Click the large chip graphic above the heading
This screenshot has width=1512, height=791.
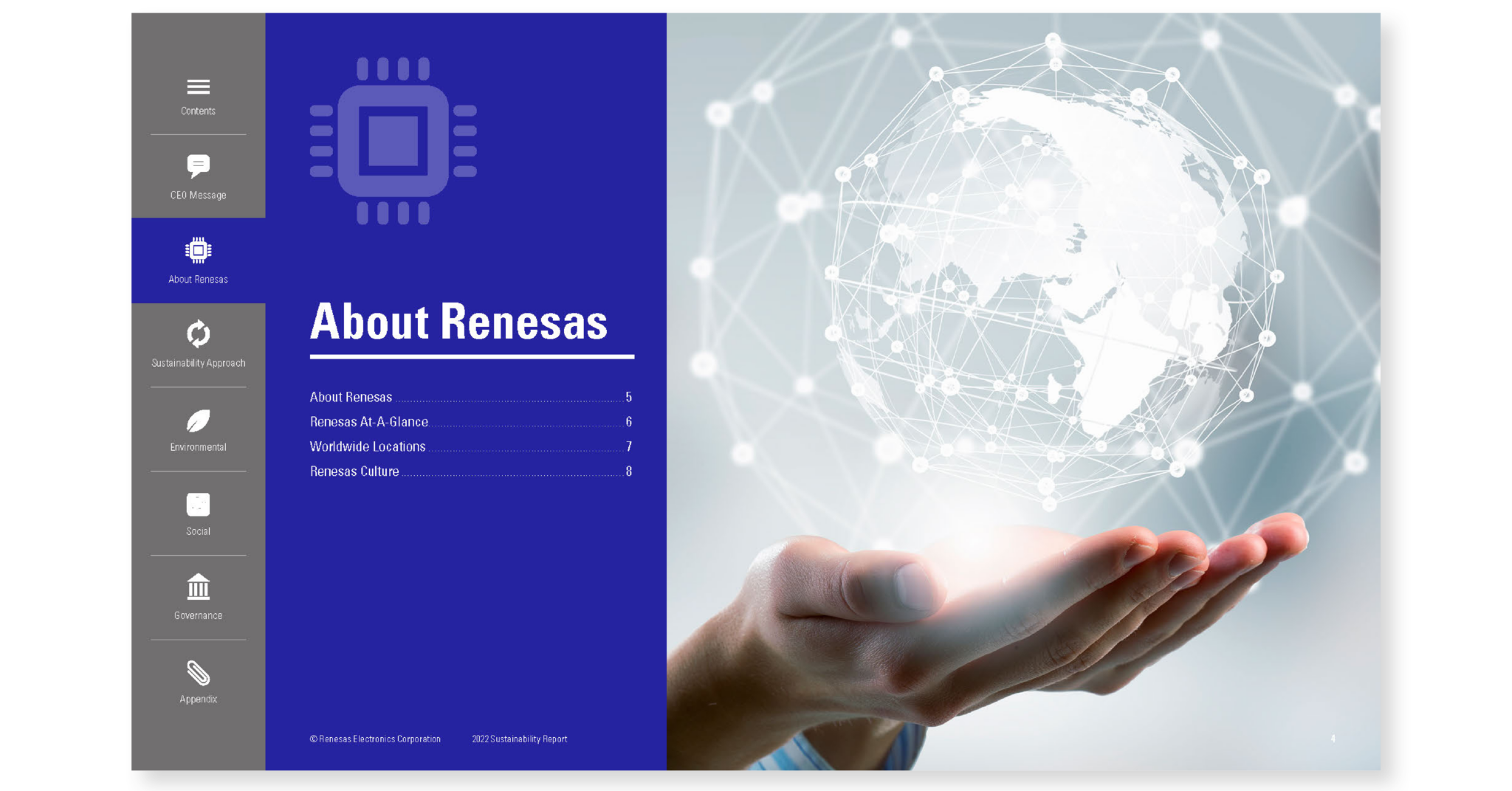pyautogui.click(x=393, y=141)
